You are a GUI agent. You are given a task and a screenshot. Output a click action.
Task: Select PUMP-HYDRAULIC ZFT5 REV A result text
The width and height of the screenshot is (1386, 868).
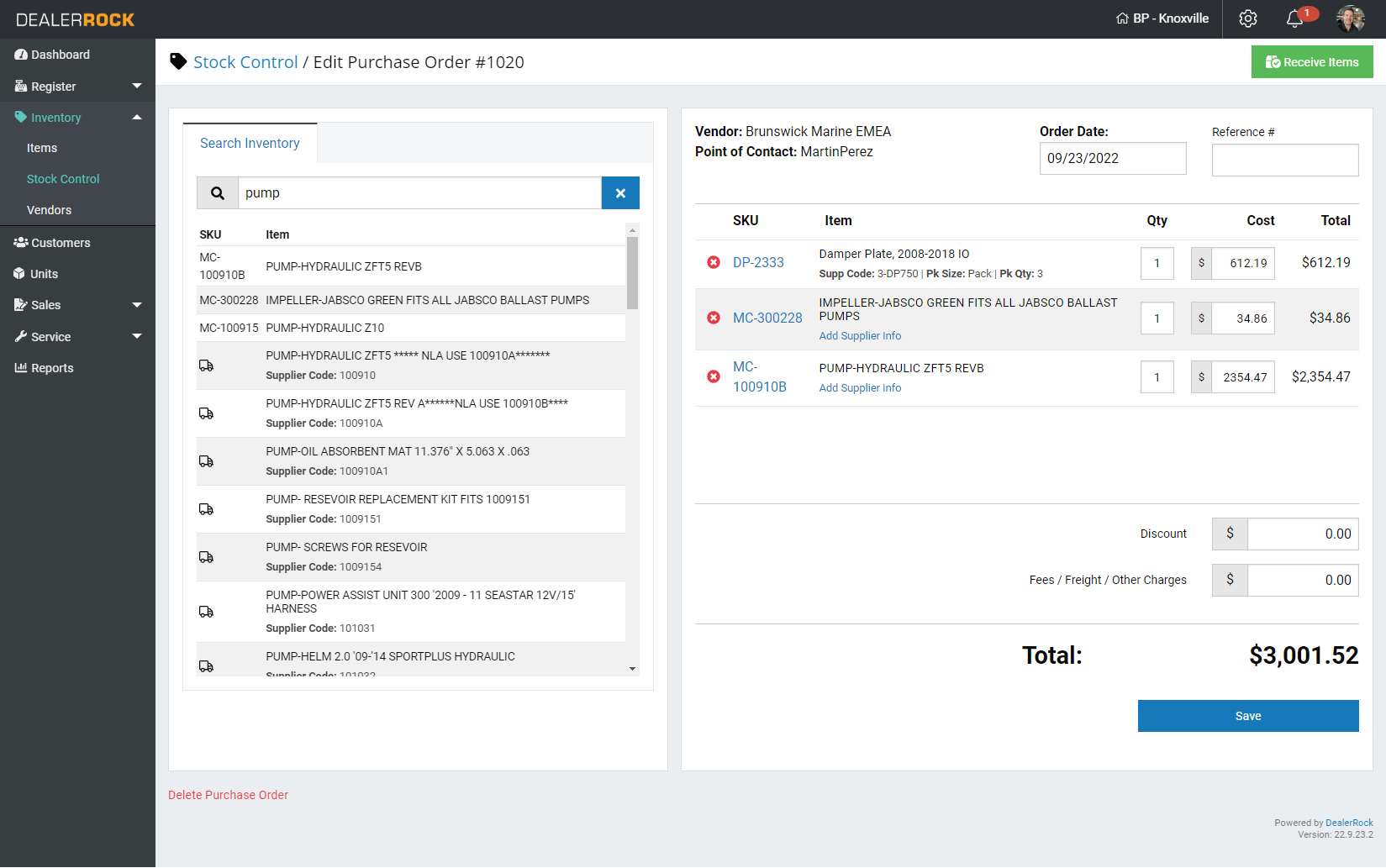click(417, 403)
